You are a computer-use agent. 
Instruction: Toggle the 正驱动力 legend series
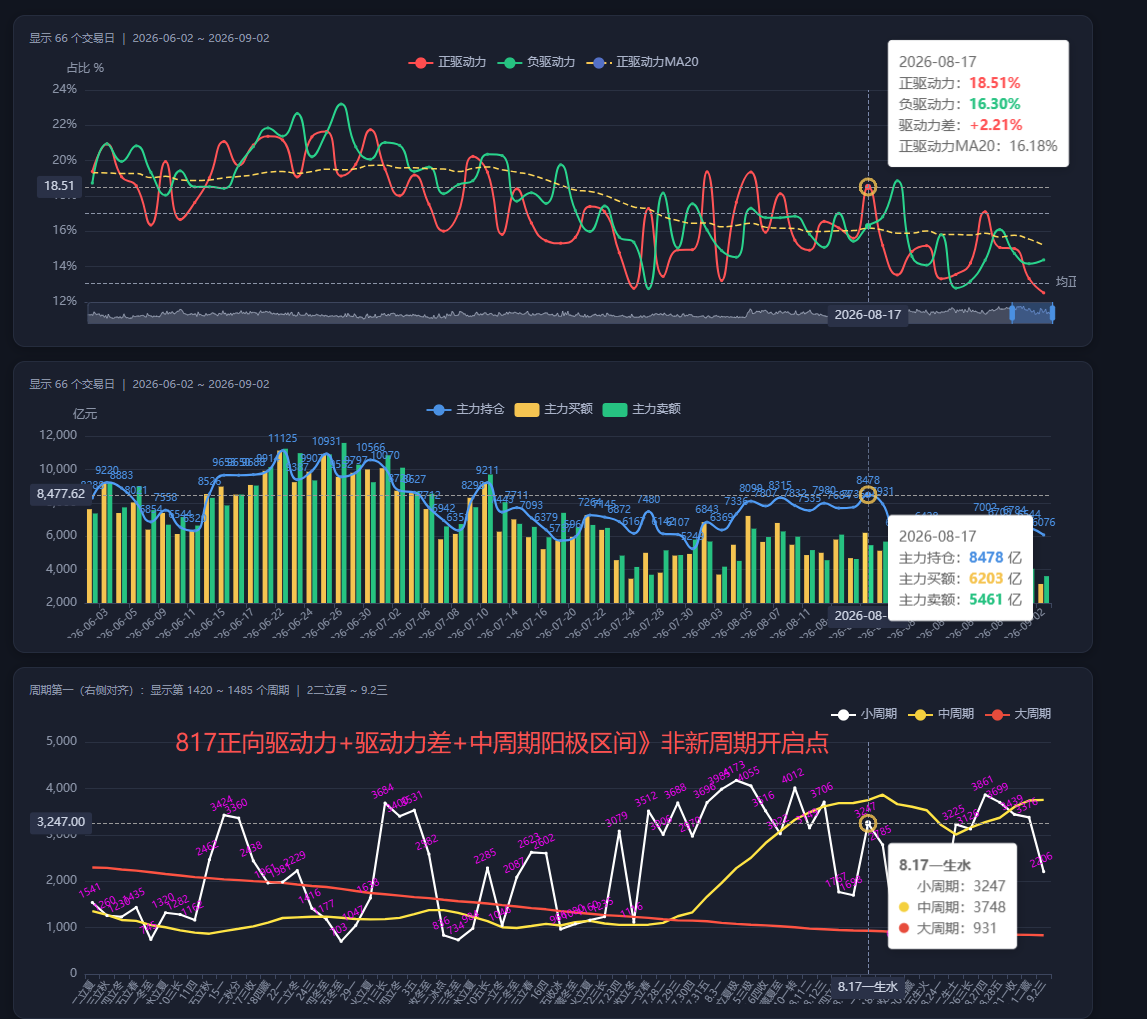click(447, 62)
